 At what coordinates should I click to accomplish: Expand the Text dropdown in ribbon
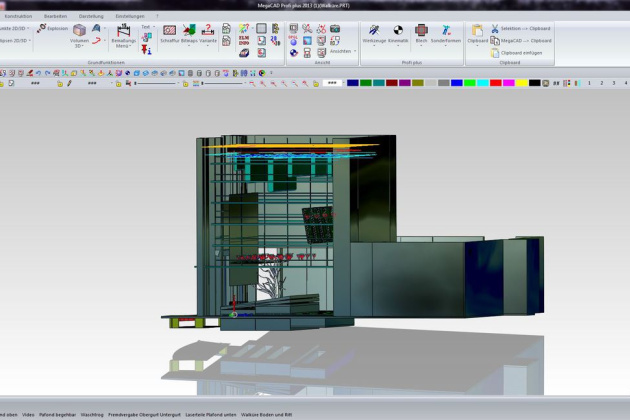click(x=147, y=27)
